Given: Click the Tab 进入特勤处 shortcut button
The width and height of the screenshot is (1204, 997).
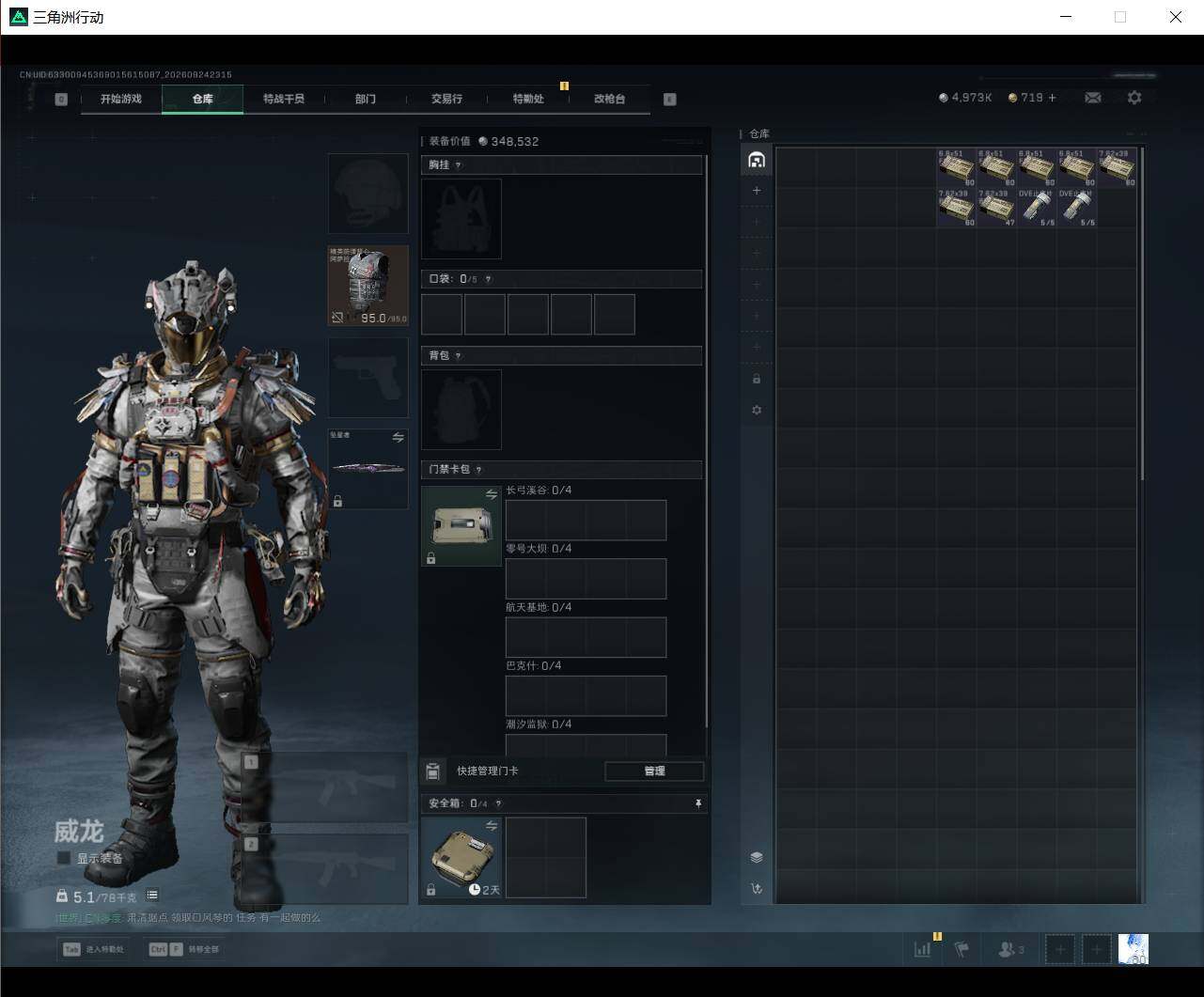Looking at the screenshot, I should tap(93, 949).
